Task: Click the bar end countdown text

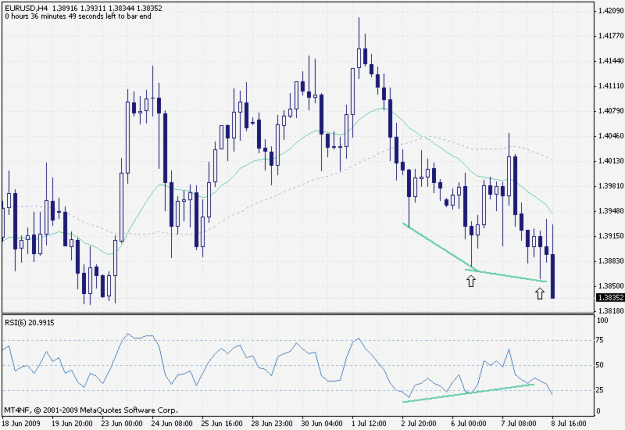Action: point(78,16)
